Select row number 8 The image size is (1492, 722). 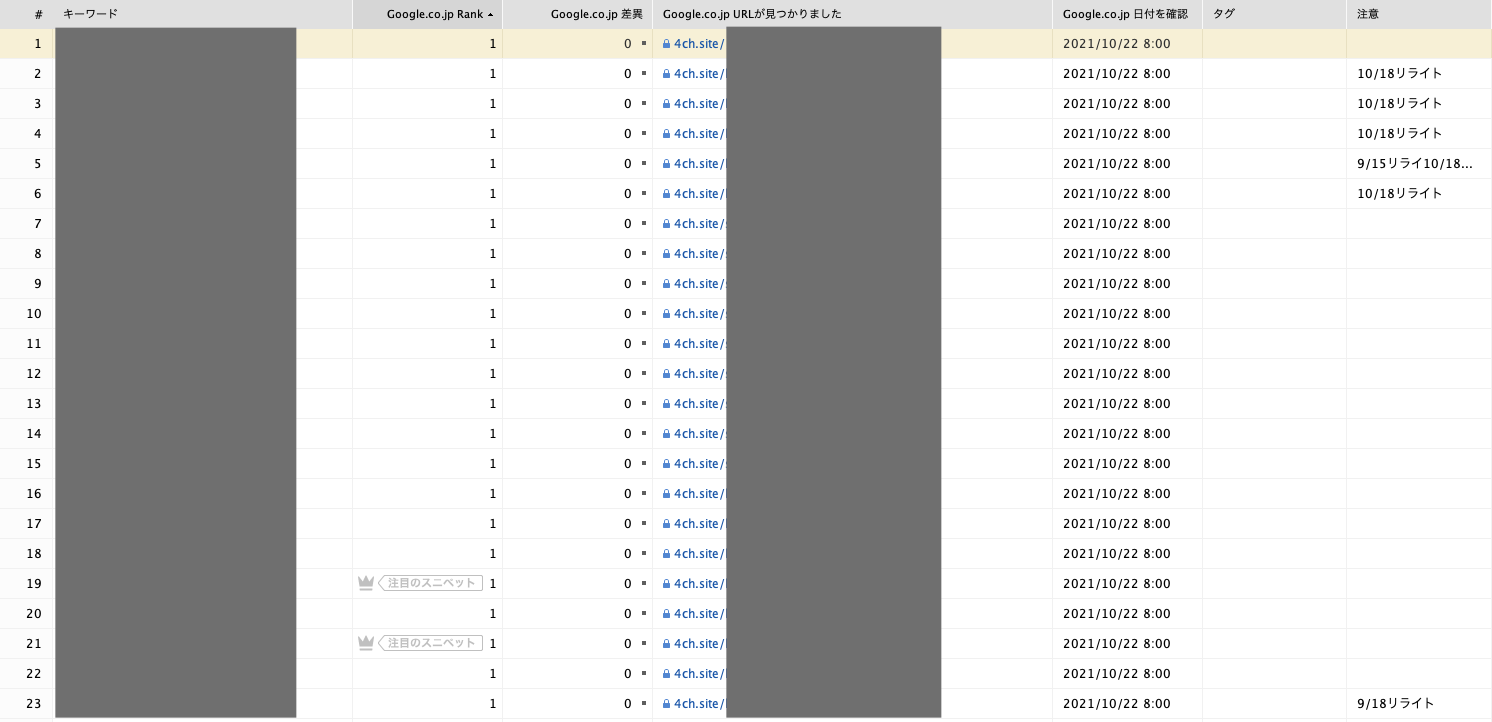click(x=38, y=254)
